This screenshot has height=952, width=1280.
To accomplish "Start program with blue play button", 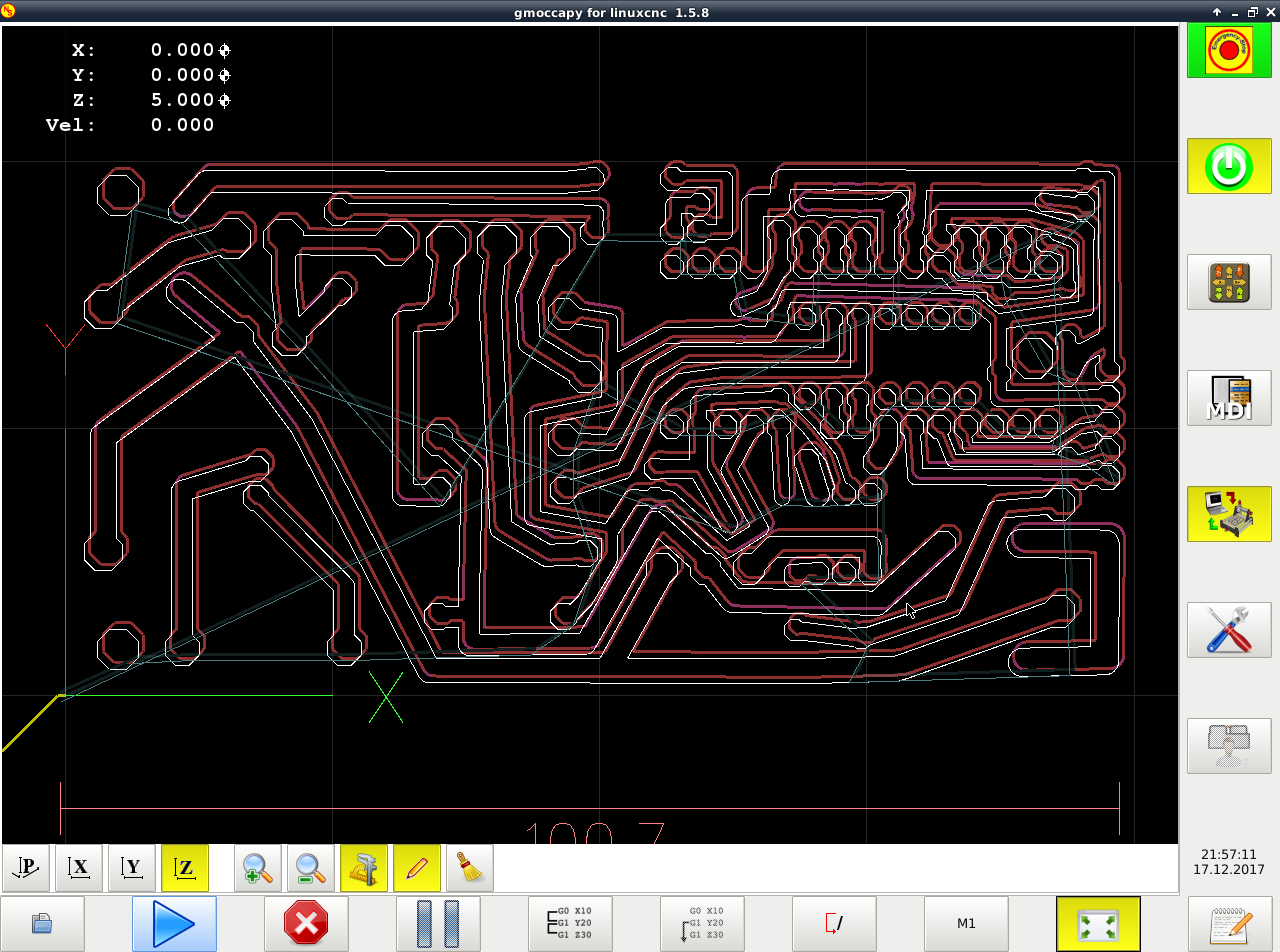I will [x=174, y=924].
